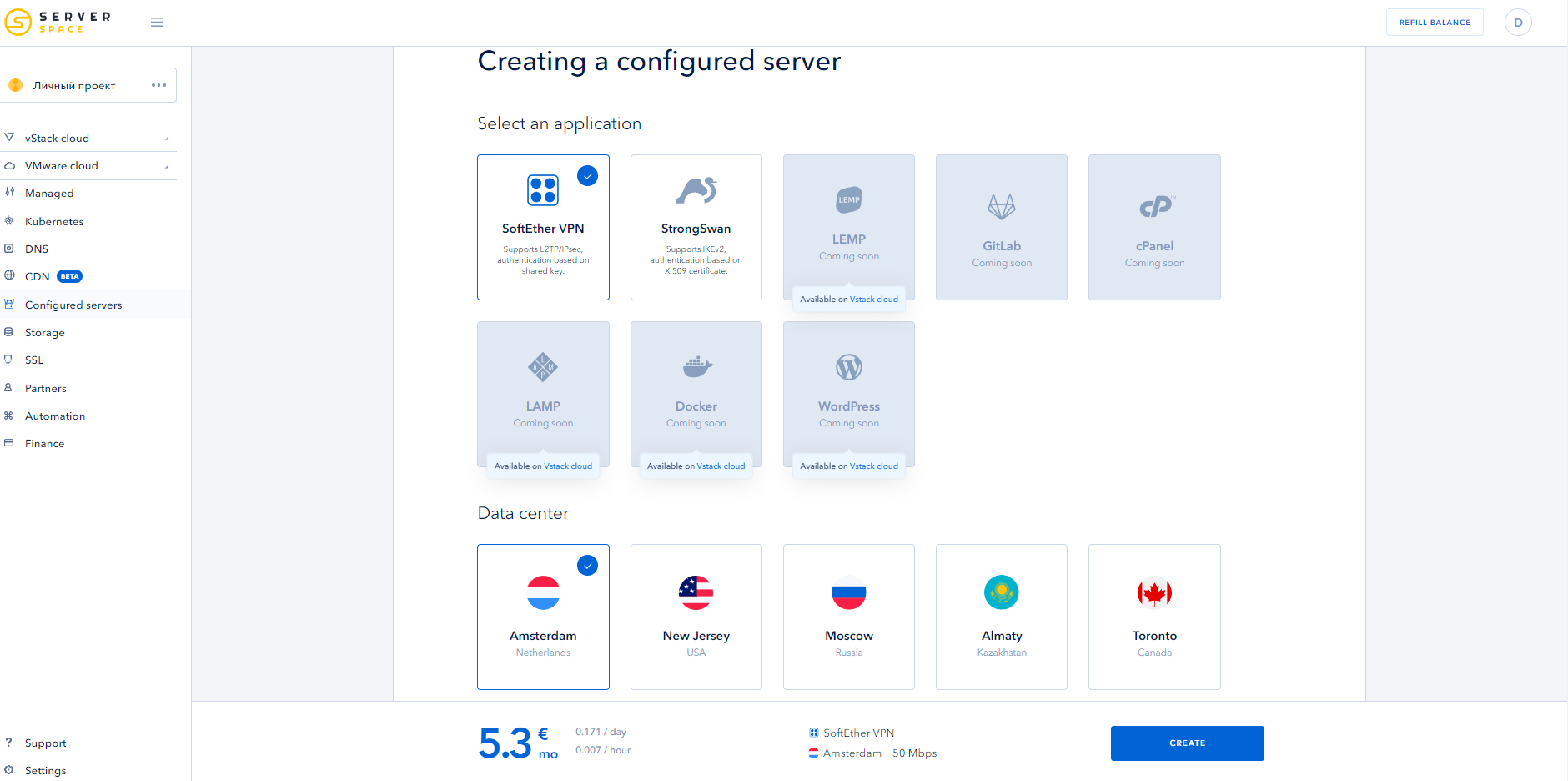Select Toronto data center
1568x781 pixels.
point(1154,617)
